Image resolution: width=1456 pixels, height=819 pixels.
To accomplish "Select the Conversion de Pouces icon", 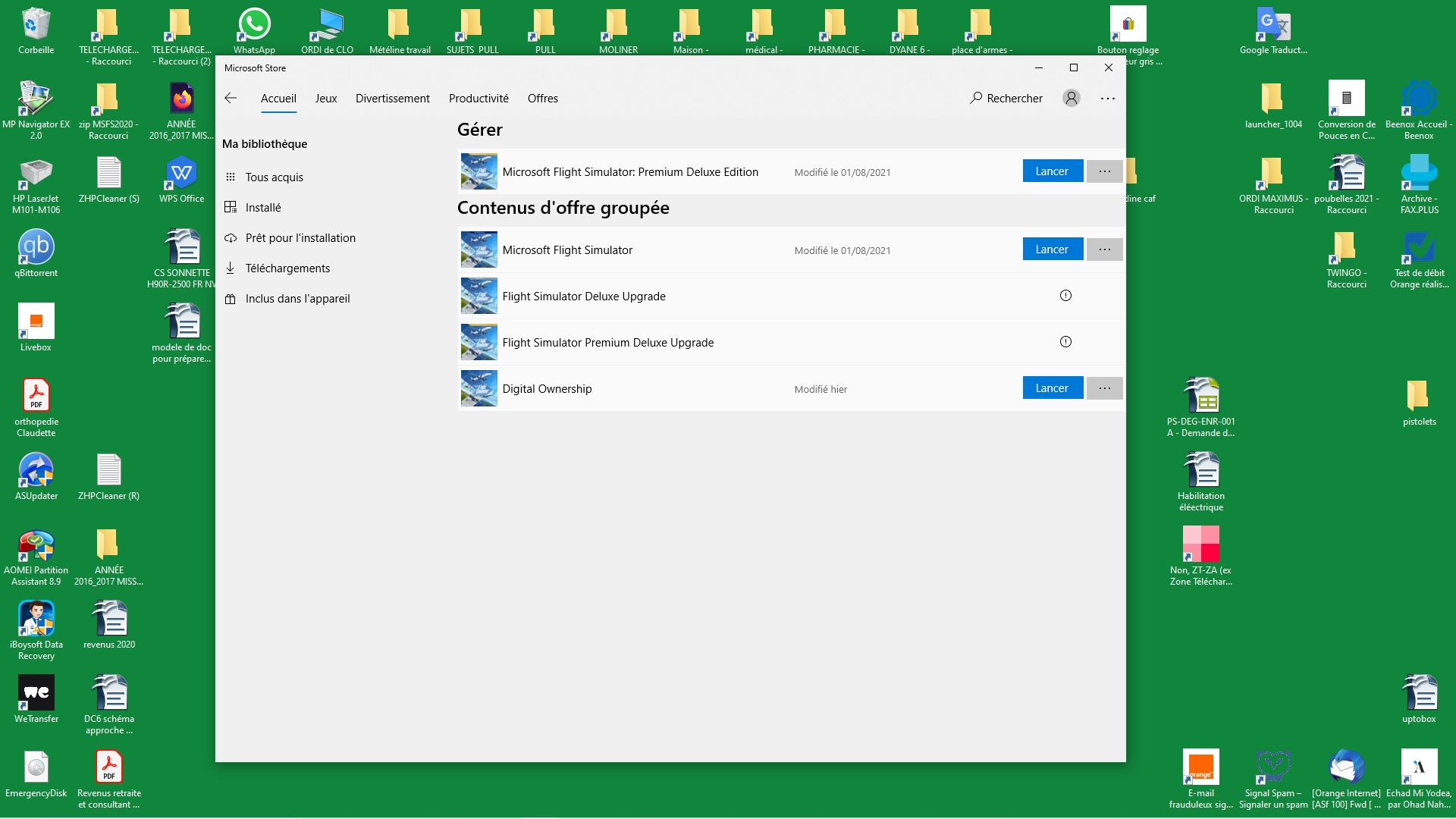I will (x=1346, y=111).
